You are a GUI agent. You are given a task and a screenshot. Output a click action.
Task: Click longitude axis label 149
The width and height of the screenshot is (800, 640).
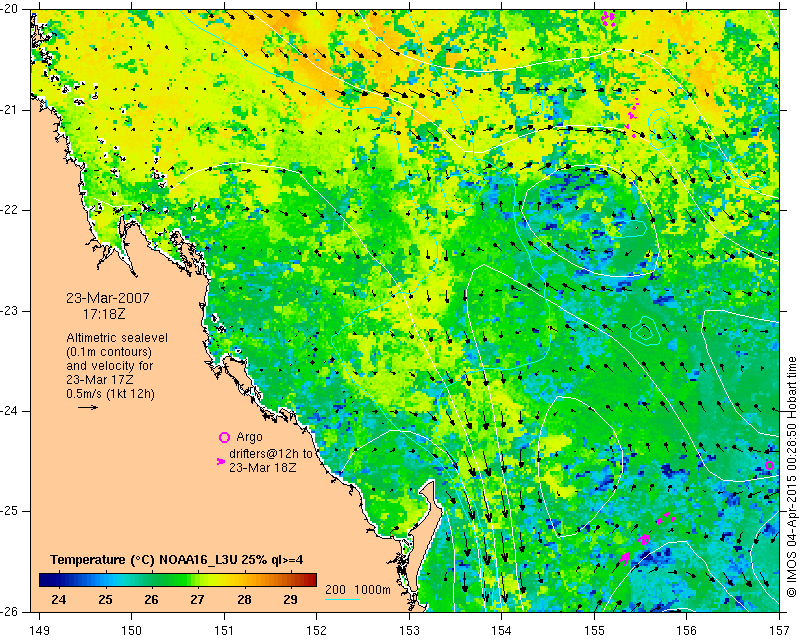coord(40,630)
